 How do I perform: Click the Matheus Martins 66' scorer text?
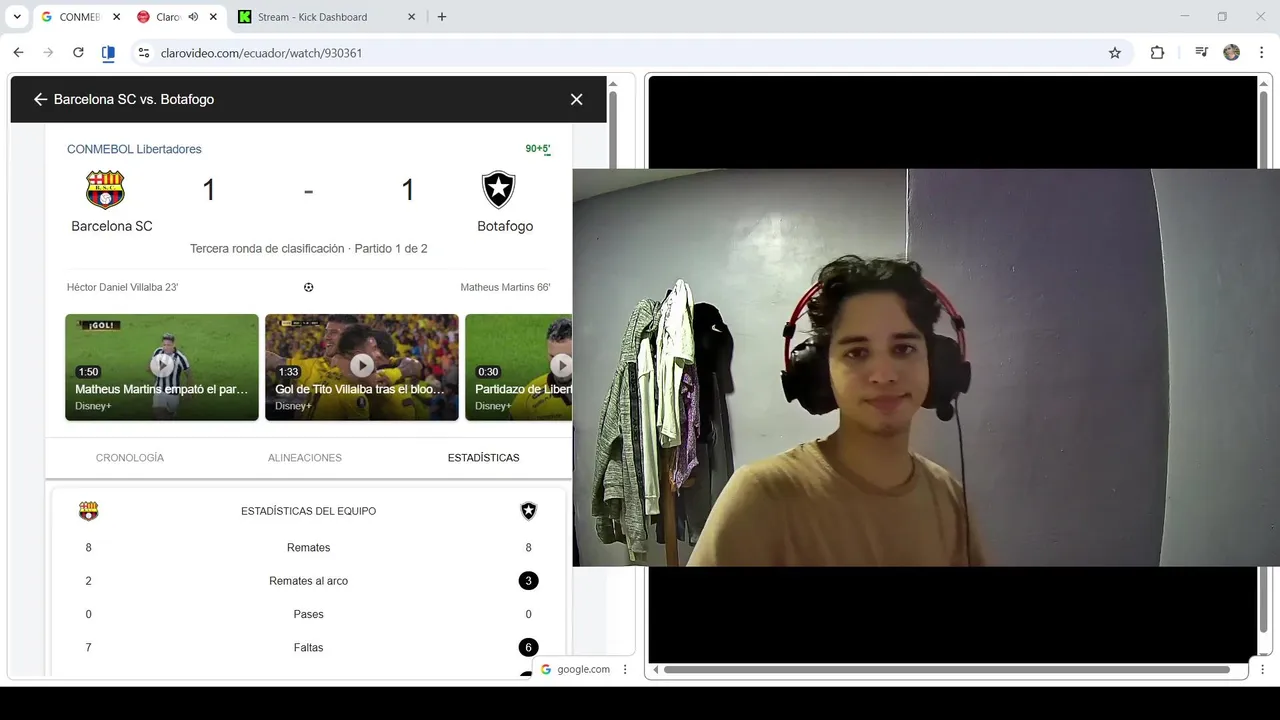click(x=505, y=287)
